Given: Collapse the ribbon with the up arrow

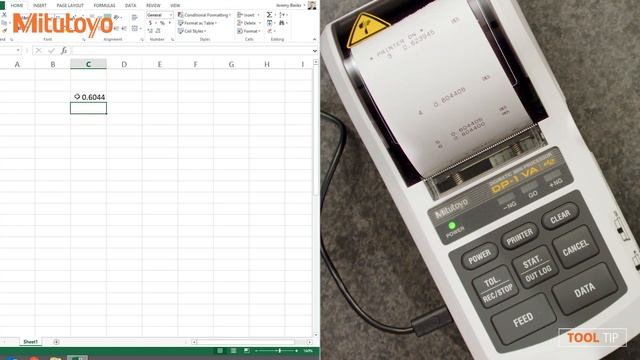Looking at the screenshot, I should (x=314, y=40).
